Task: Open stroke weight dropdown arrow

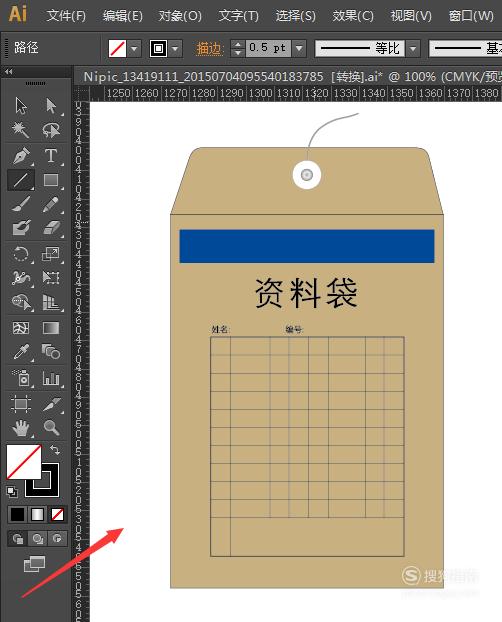Action: click(299, 48)
